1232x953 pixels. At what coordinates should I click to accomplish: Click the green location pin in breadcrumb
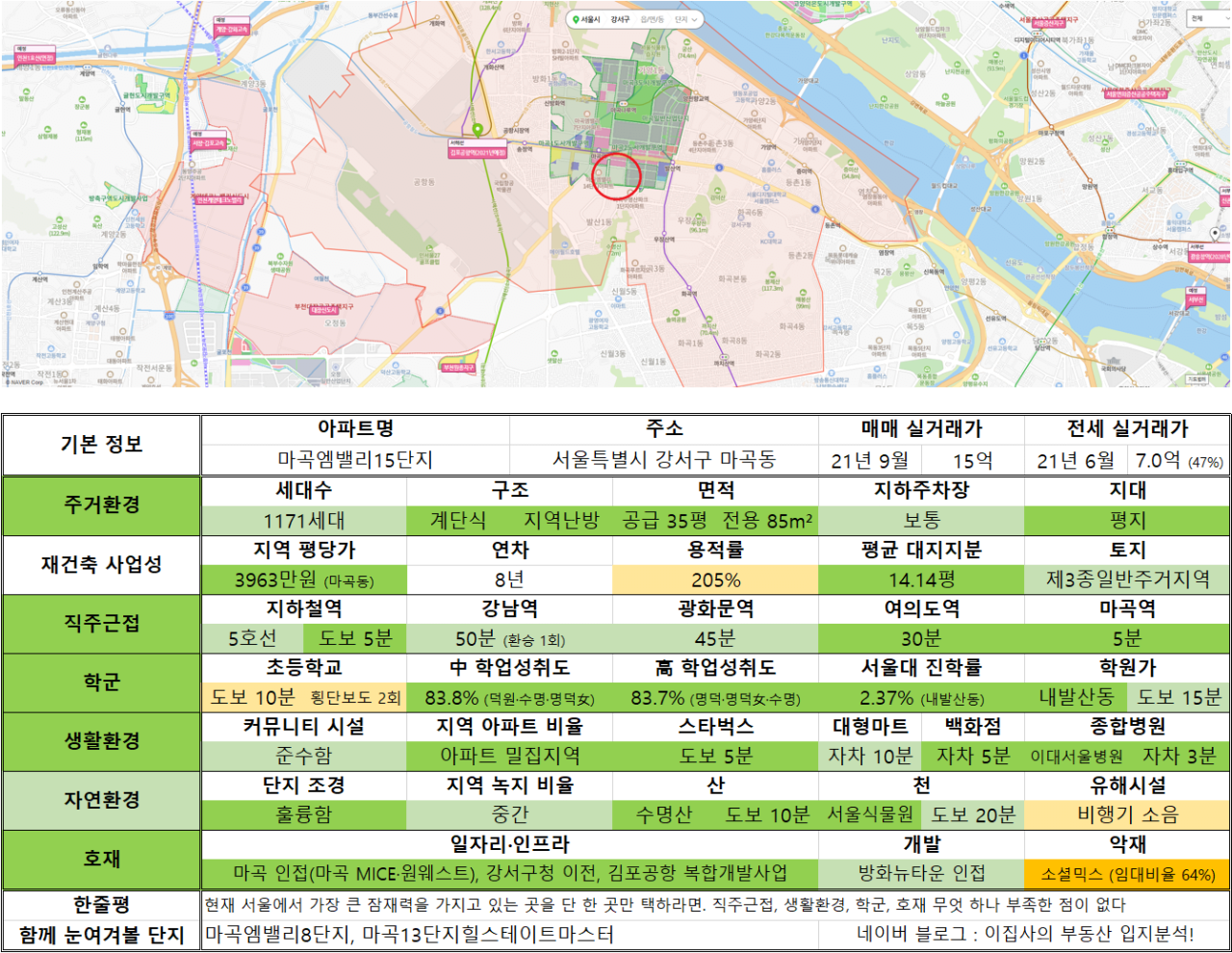coord(576,19)
